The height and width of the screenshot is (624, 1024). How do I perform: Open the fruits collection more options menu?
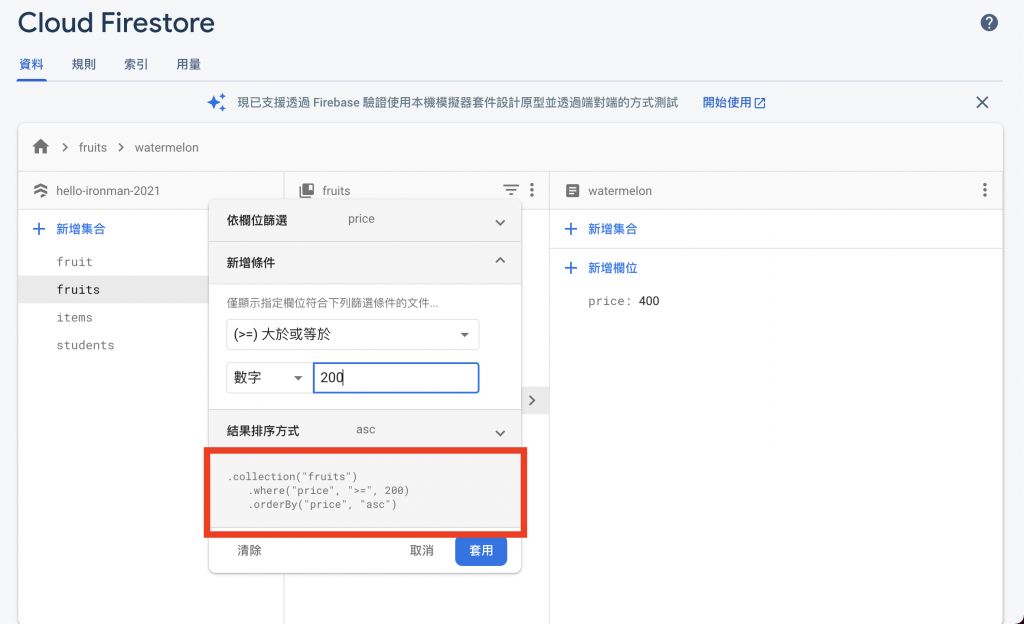[532, 190]
